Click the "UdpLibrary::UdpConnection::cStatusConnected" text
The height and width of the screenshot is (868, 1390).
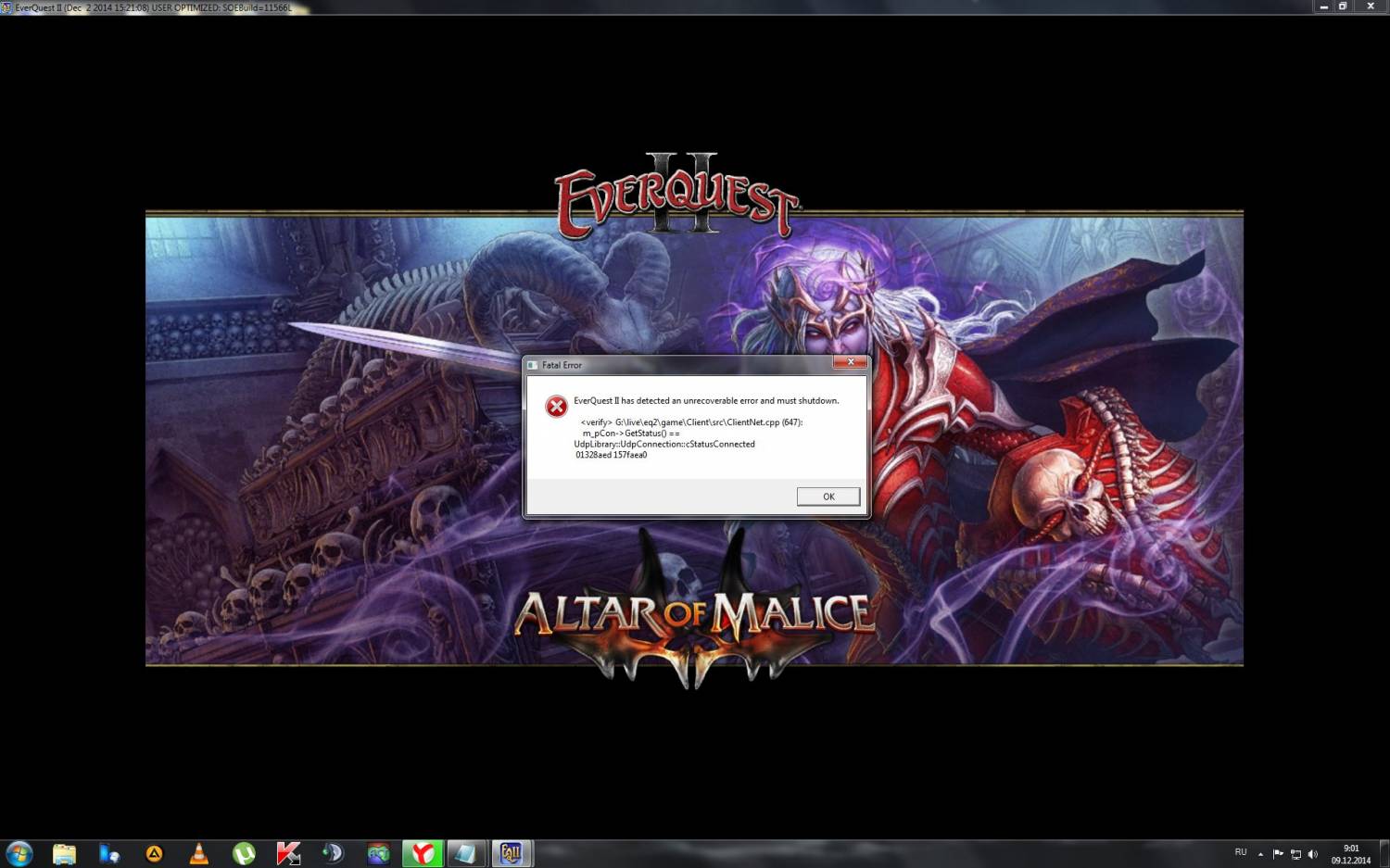click(x=664, y=445)
